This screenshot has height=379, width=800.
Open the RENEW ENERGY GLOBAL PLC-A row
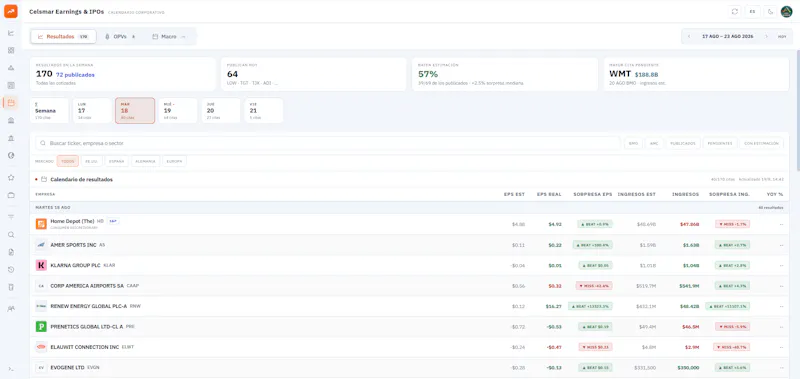pos(409,306)
